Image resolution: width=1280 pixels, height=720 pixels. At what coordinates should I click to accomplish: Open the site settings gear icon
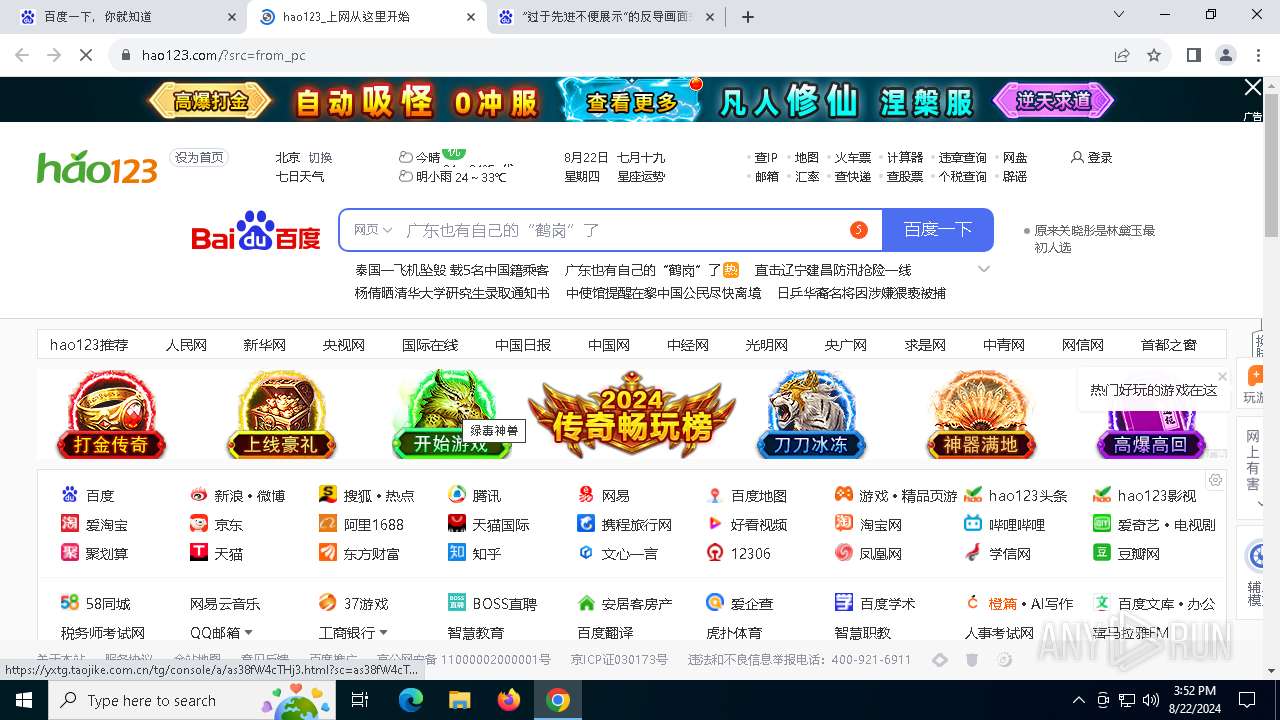click(x=1215, y=480)
